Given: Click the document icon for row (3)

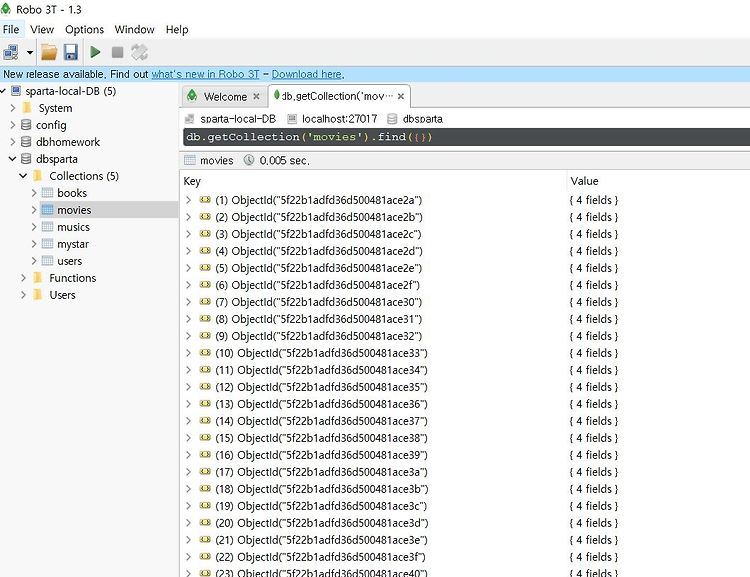Looking at the screenshot, I should pyautogui.click(x=205, y=233).
